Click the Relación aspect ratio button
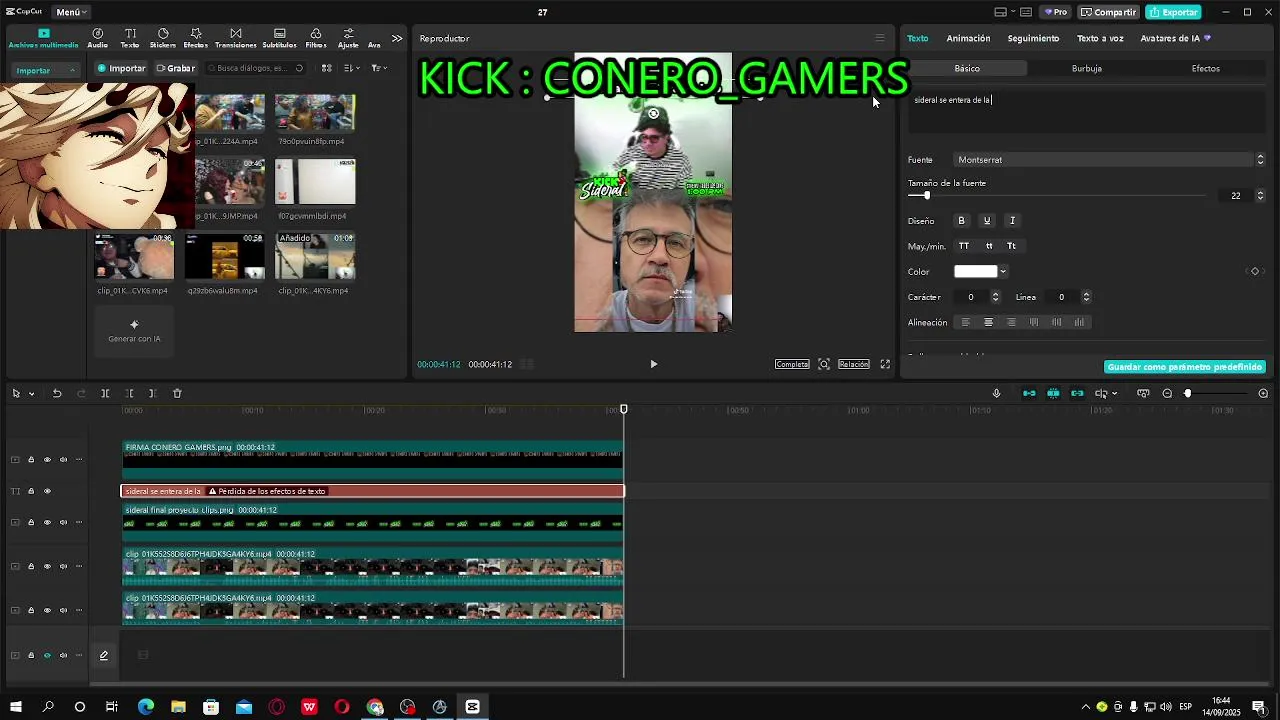 pos(853,364)
